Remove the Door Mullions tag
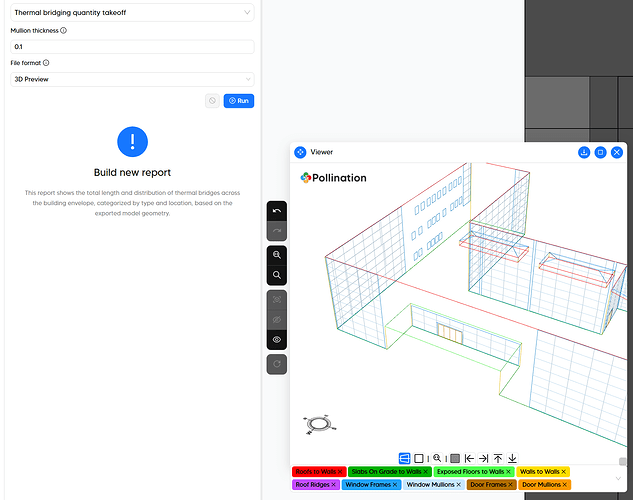Image resolution: width=633 pixels, height=500 pixels. [565, 485]
